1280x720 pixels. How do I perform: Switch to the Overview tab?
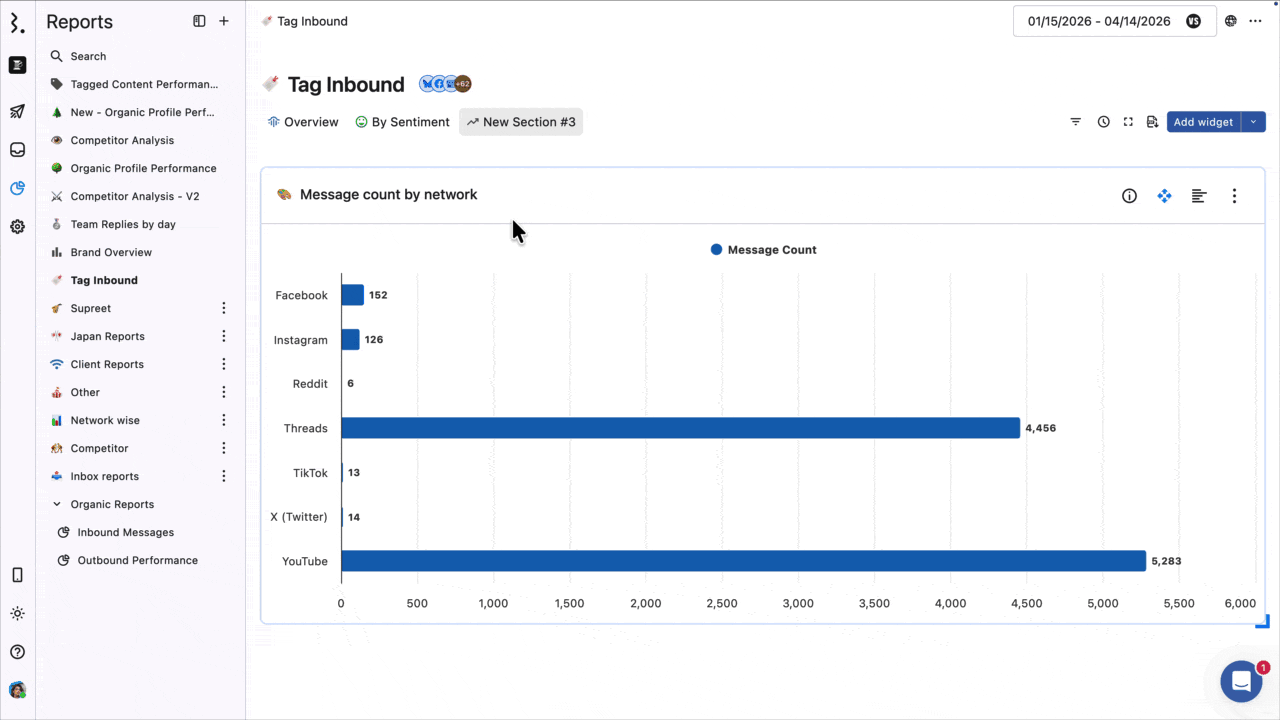point(303,122)
